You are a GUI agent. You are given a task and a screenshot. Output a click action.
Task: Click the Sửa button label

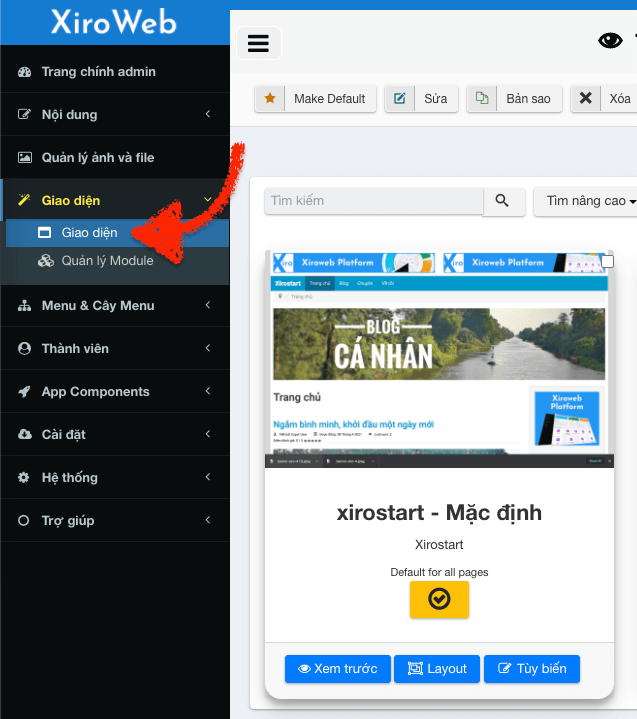click(435, 99)
